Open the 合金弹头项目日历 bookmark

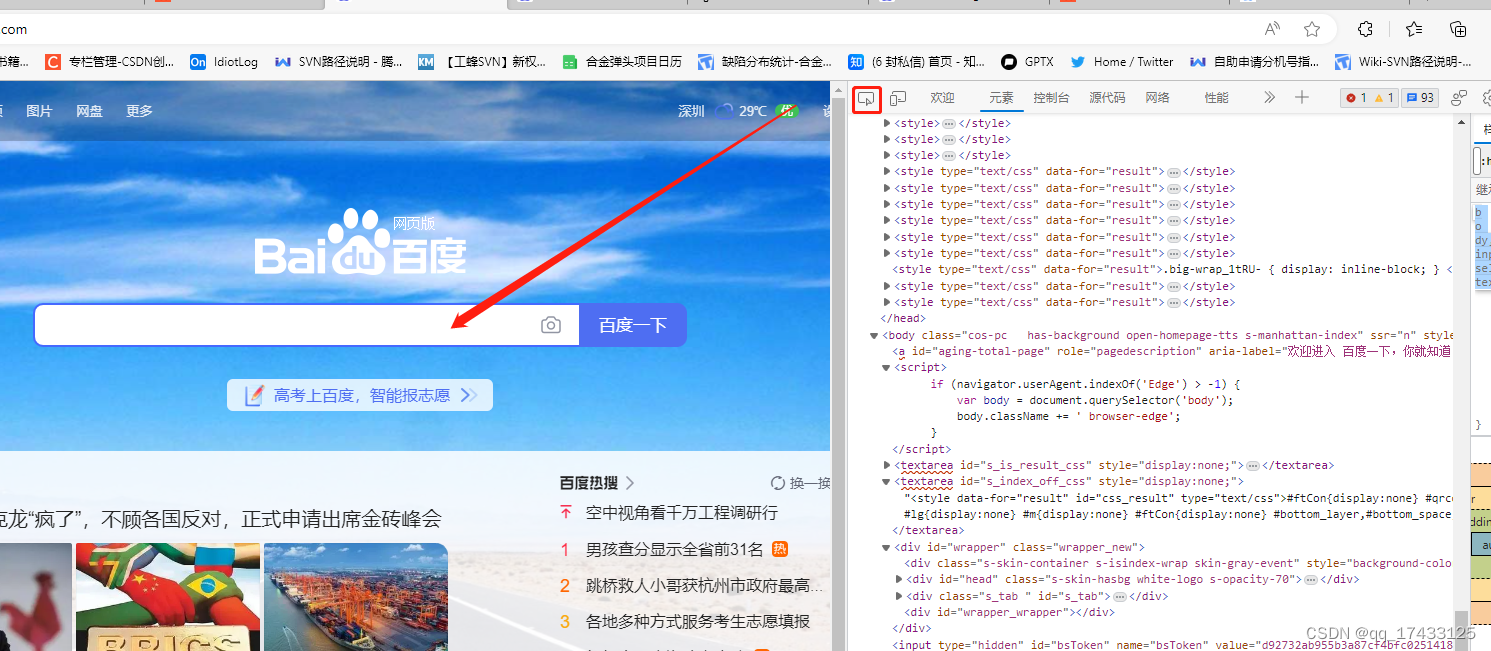(622, 62)
